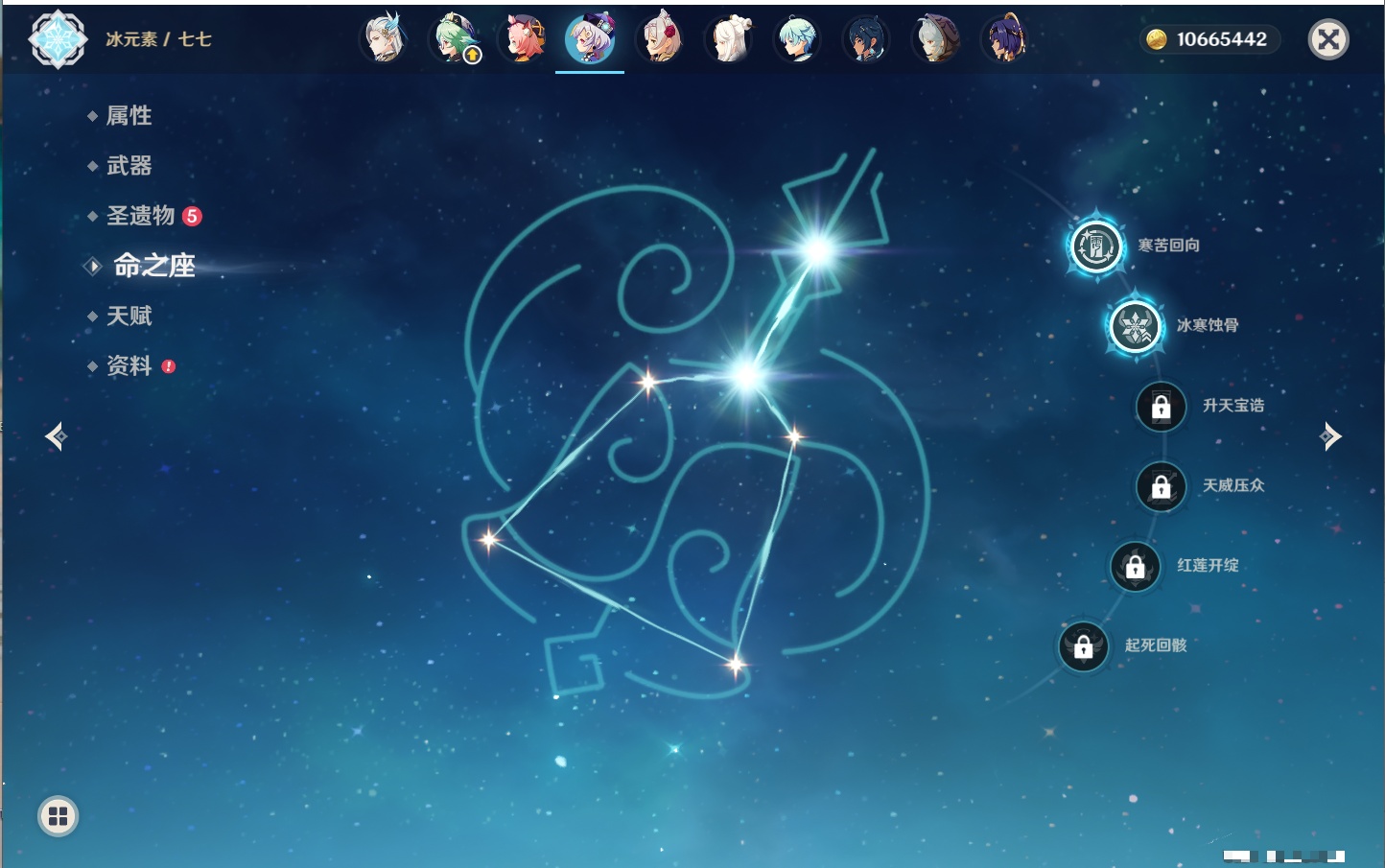Screen dimensions: 1385x868
Task: Open the 命之座 constellation tab
Action: pos(153,266)
